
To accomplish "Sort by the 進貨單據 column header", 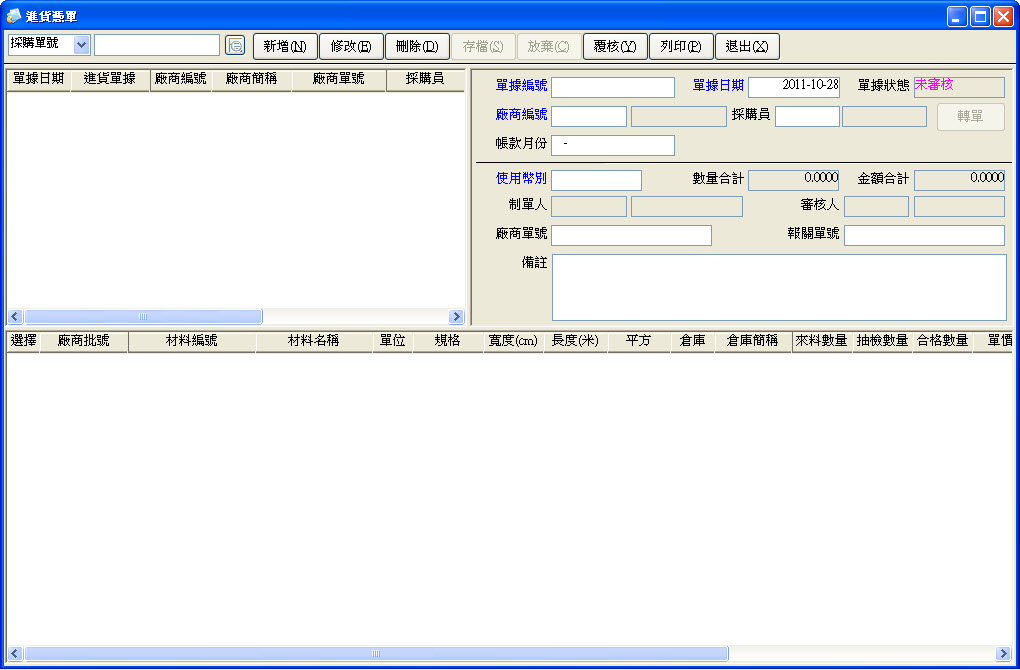I will click(x=110, y=79).
